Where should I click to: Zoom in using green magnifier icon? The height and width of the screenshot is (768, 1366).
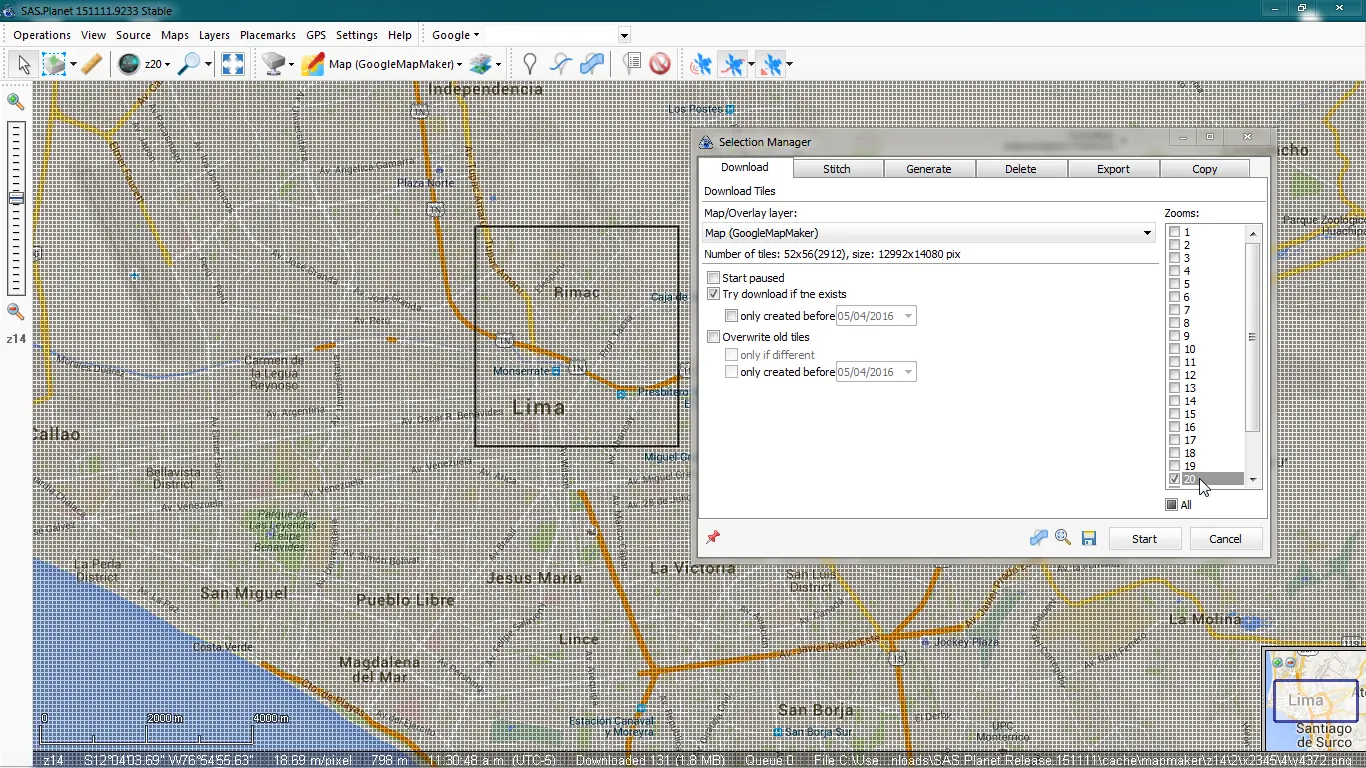(15, 101)
